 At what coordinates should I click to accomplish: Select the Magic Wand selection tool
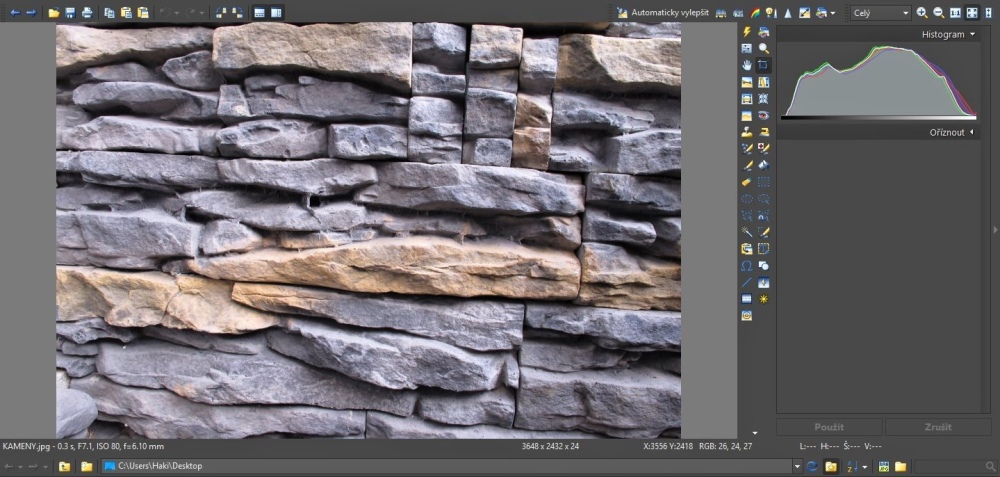point(747,232)
